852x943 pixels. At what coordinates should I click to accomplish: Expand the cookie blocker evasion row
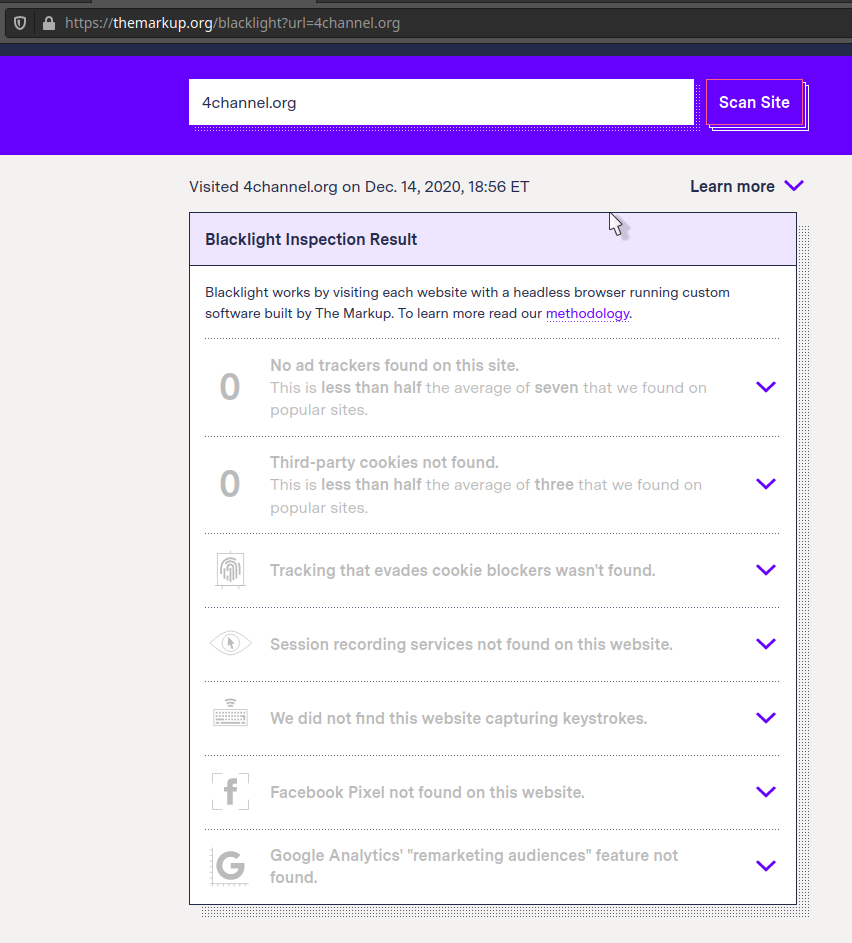[x=766, y=570]
